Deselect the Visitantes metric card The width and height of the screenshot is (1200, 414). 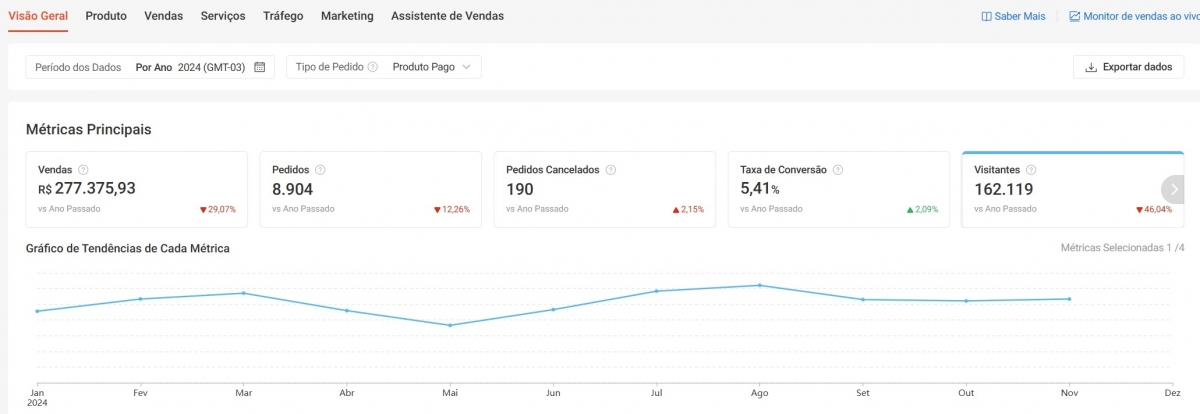(1073, 190)
